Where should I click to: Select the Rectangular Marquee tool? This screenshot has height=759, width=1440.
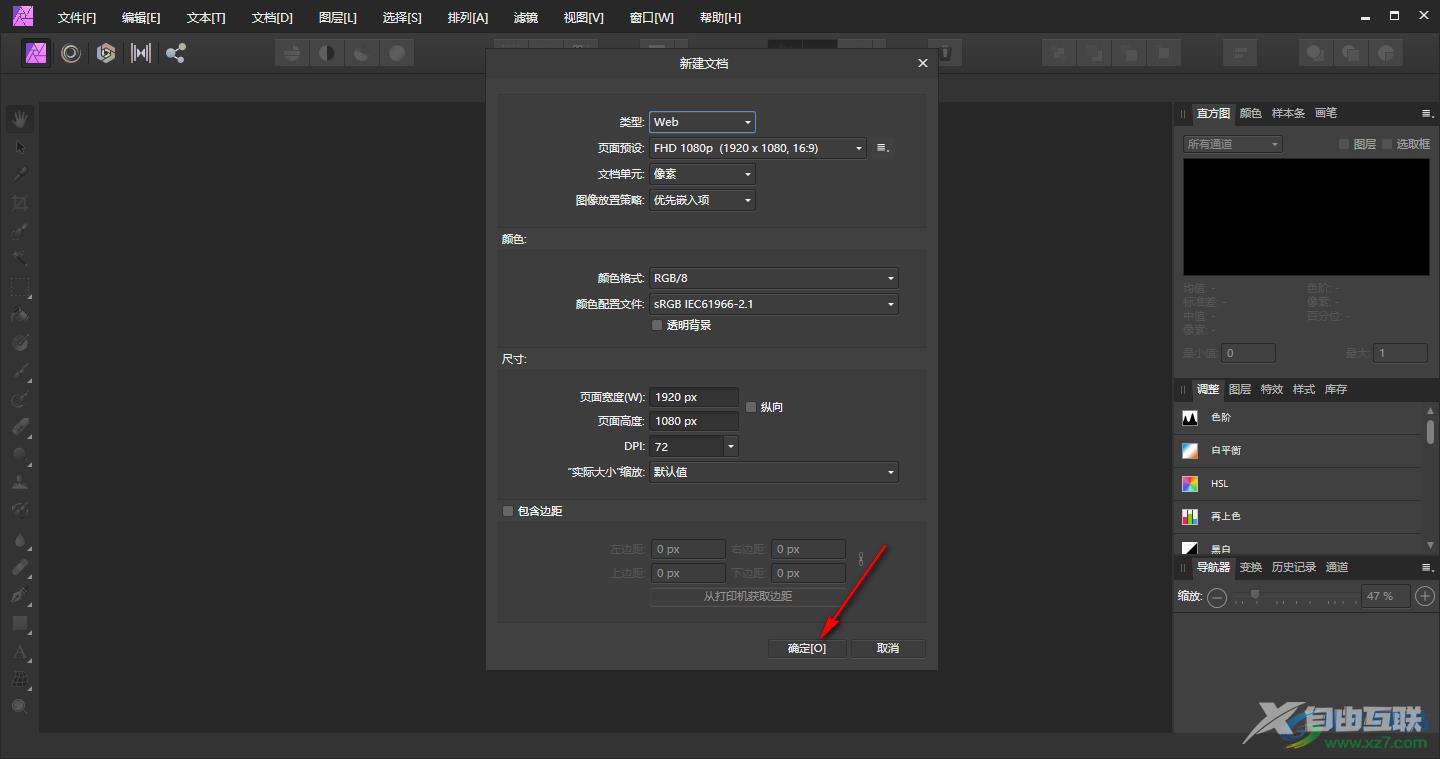[x=20, y=287]
